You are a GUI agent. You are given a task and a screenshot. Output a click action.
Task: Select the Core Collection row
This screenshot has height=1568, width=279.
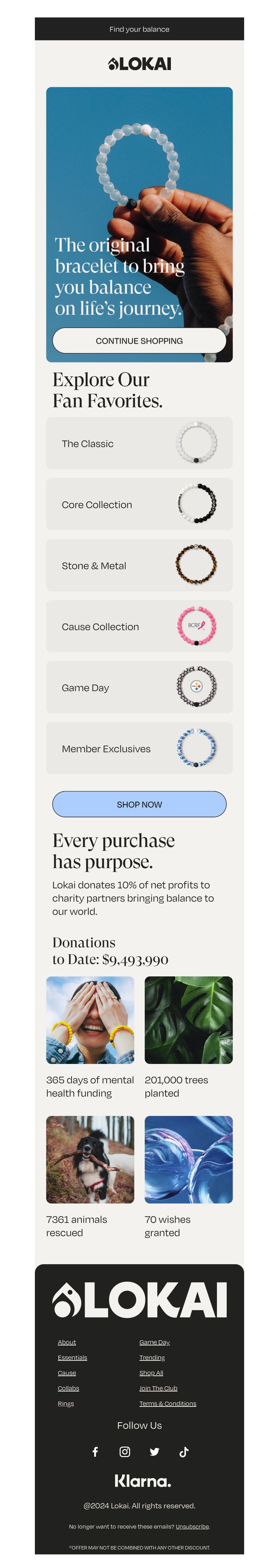tap(139, 504)
